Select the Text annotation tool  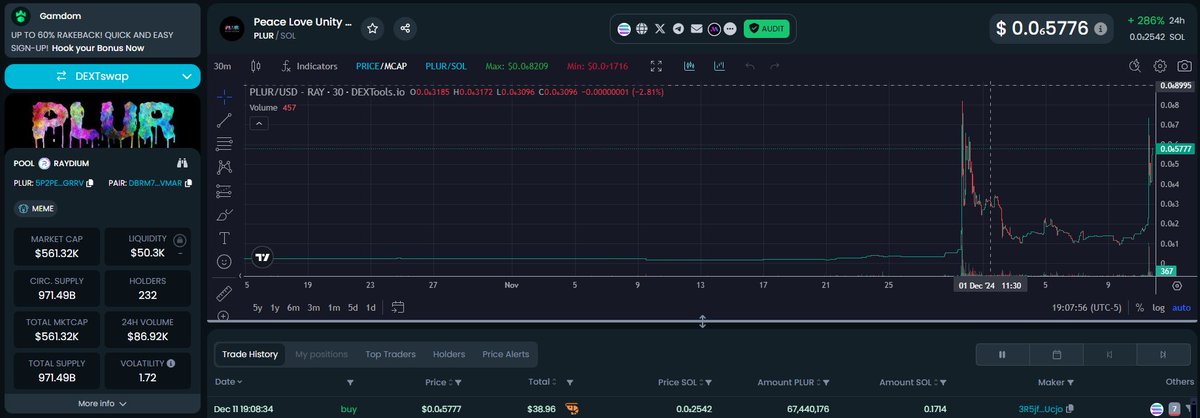(224, 238)
